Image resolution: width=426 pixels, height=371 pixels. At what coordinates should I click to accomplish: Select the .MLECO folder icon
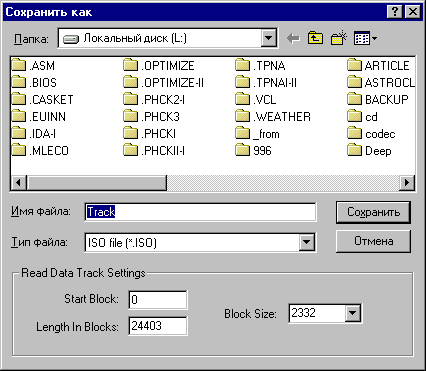(x=18, y=150)
